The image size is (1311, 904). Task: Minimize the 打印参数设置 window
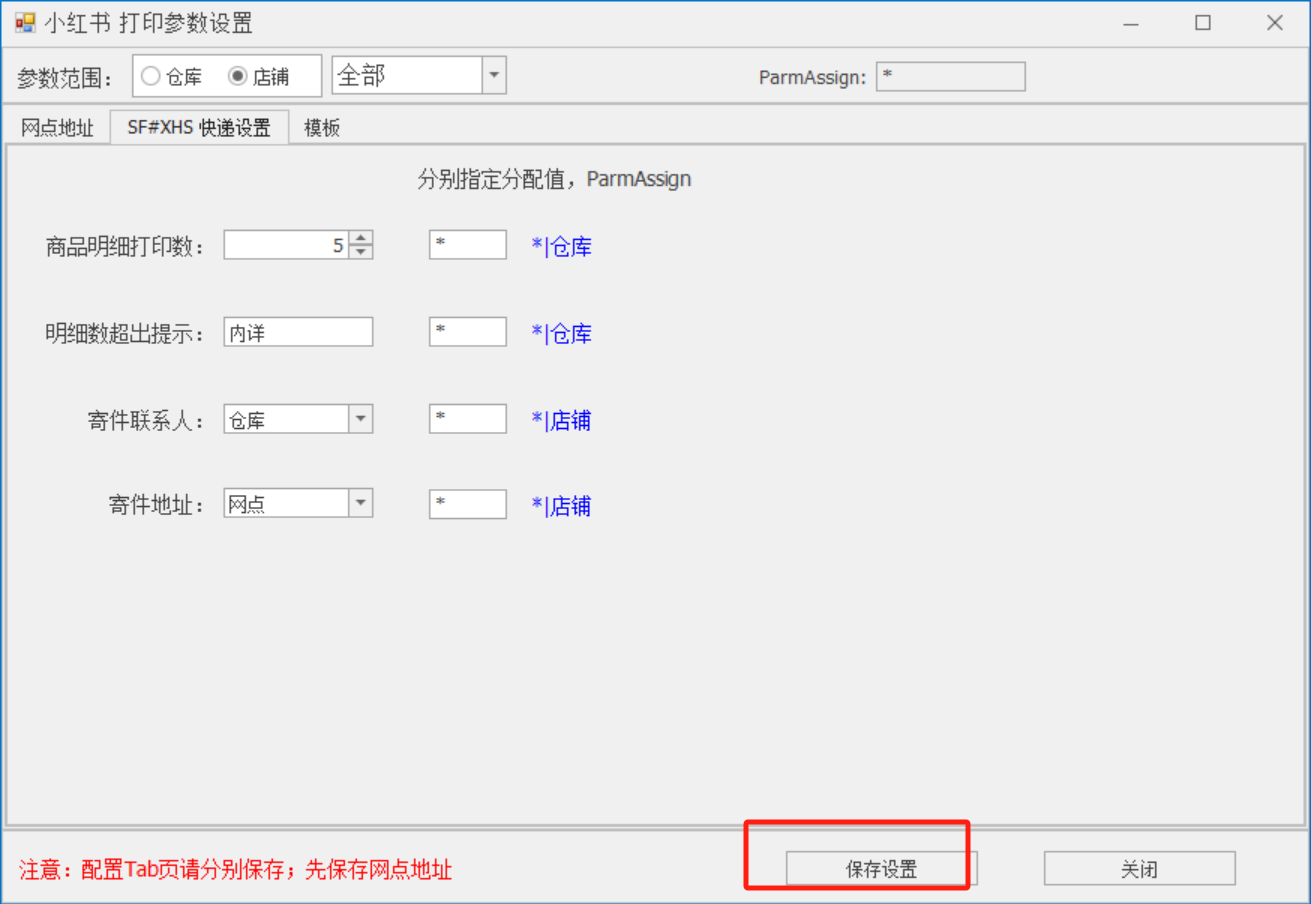pyautogui.click(x=1131, y=23)
